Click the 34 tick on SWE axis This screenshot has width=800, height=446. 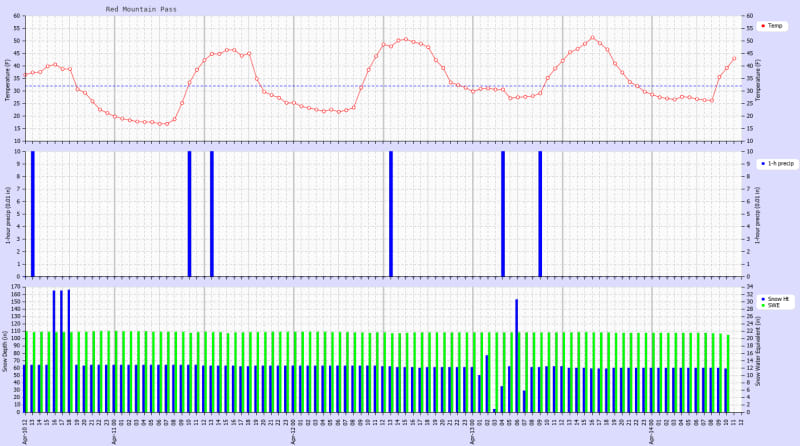click(748, 287)
